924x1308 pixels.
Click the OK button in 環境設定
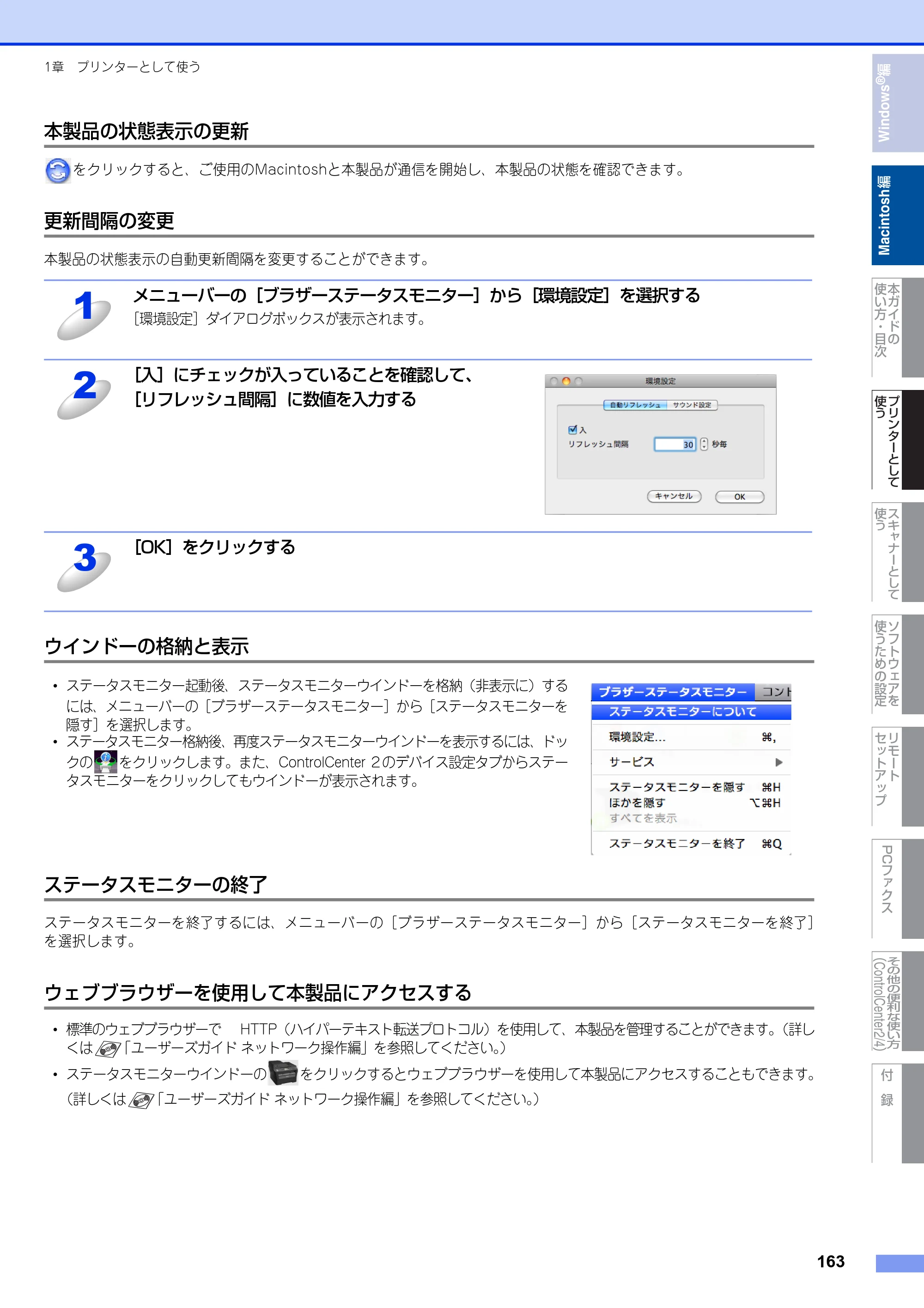point(739,497)
